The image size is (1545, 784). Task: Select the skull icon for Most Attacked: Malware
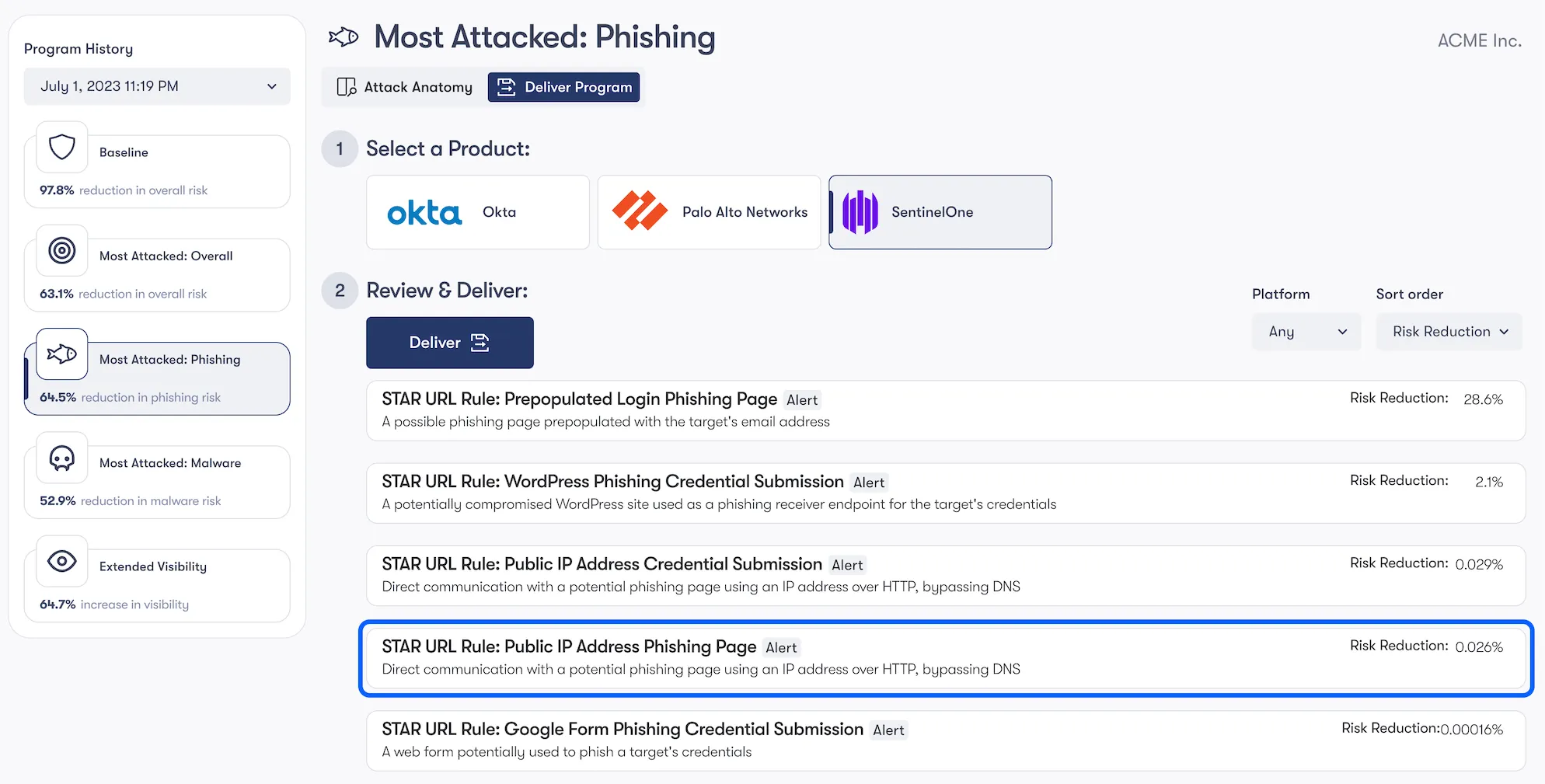click(x=61, y=458)
